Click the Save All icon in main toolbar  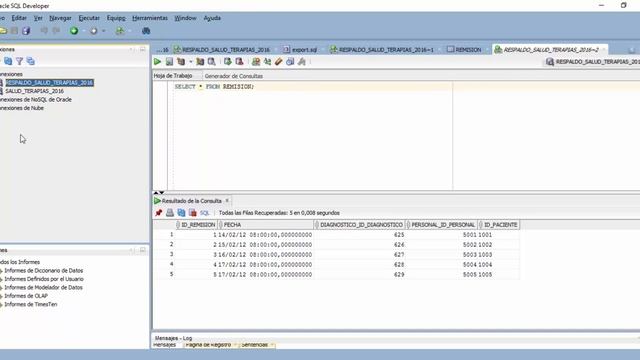click(x=26, y=31)
